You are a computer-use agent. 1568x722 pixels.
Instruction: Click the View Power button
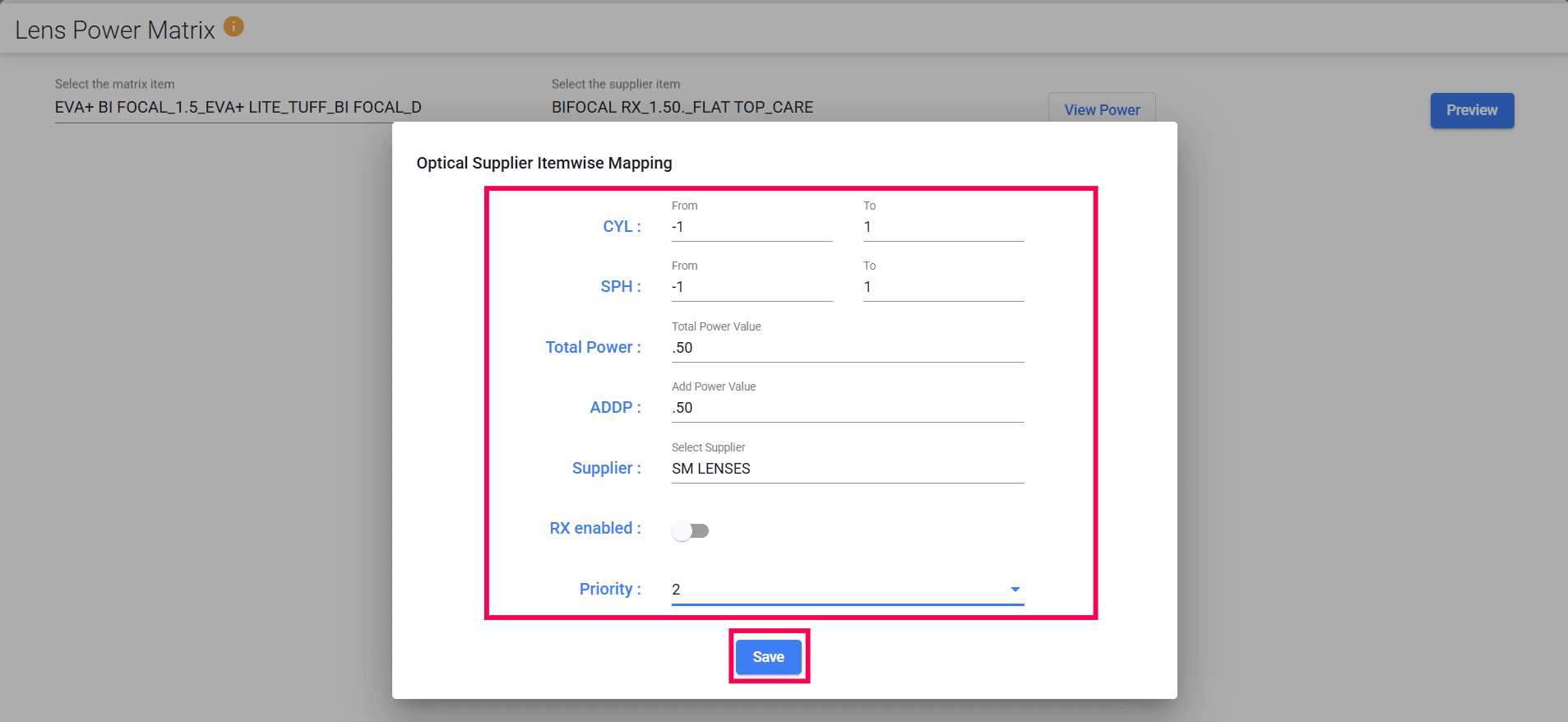1102,110
